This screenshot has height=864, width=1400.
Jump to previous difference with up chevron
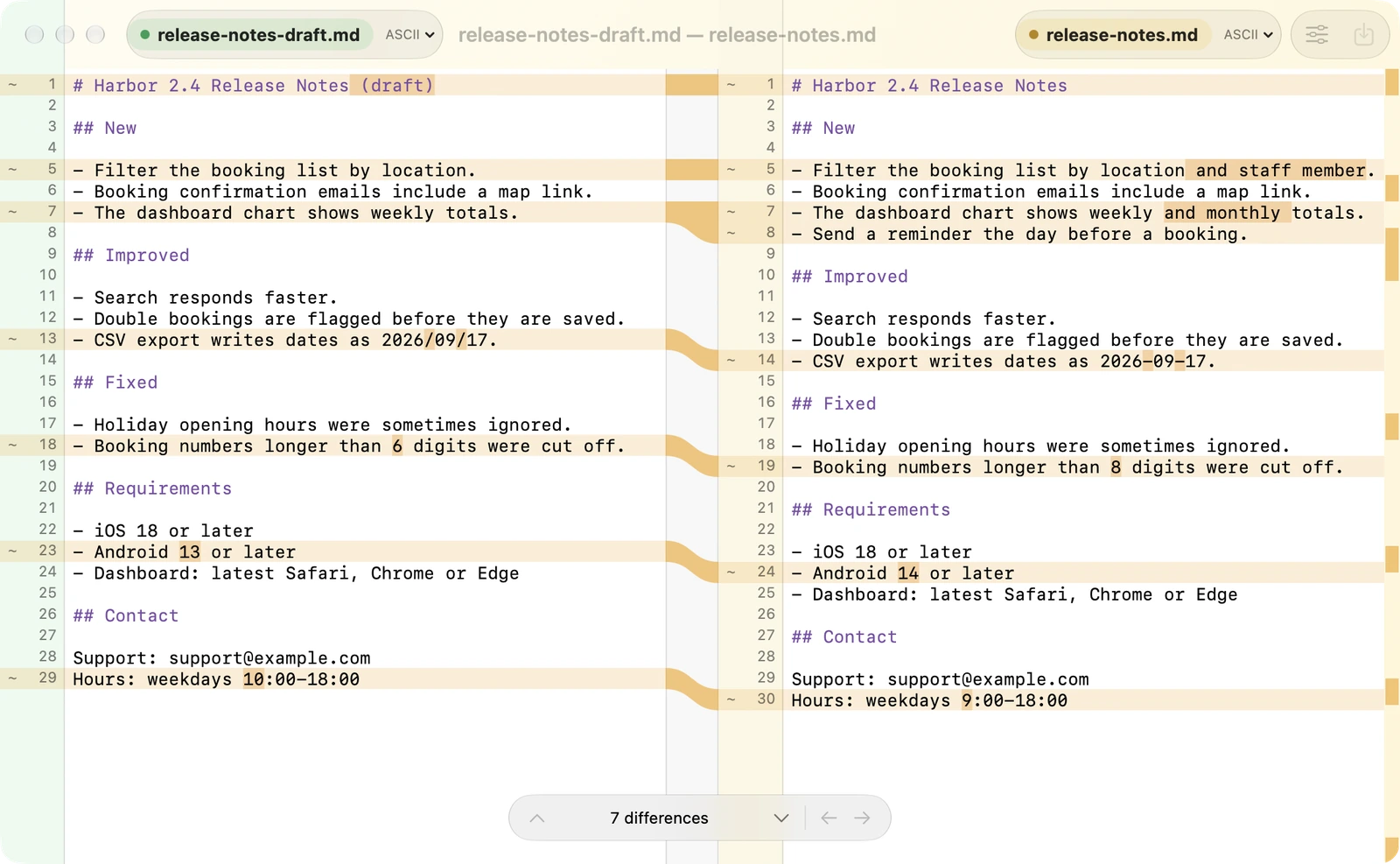[537, 818]
